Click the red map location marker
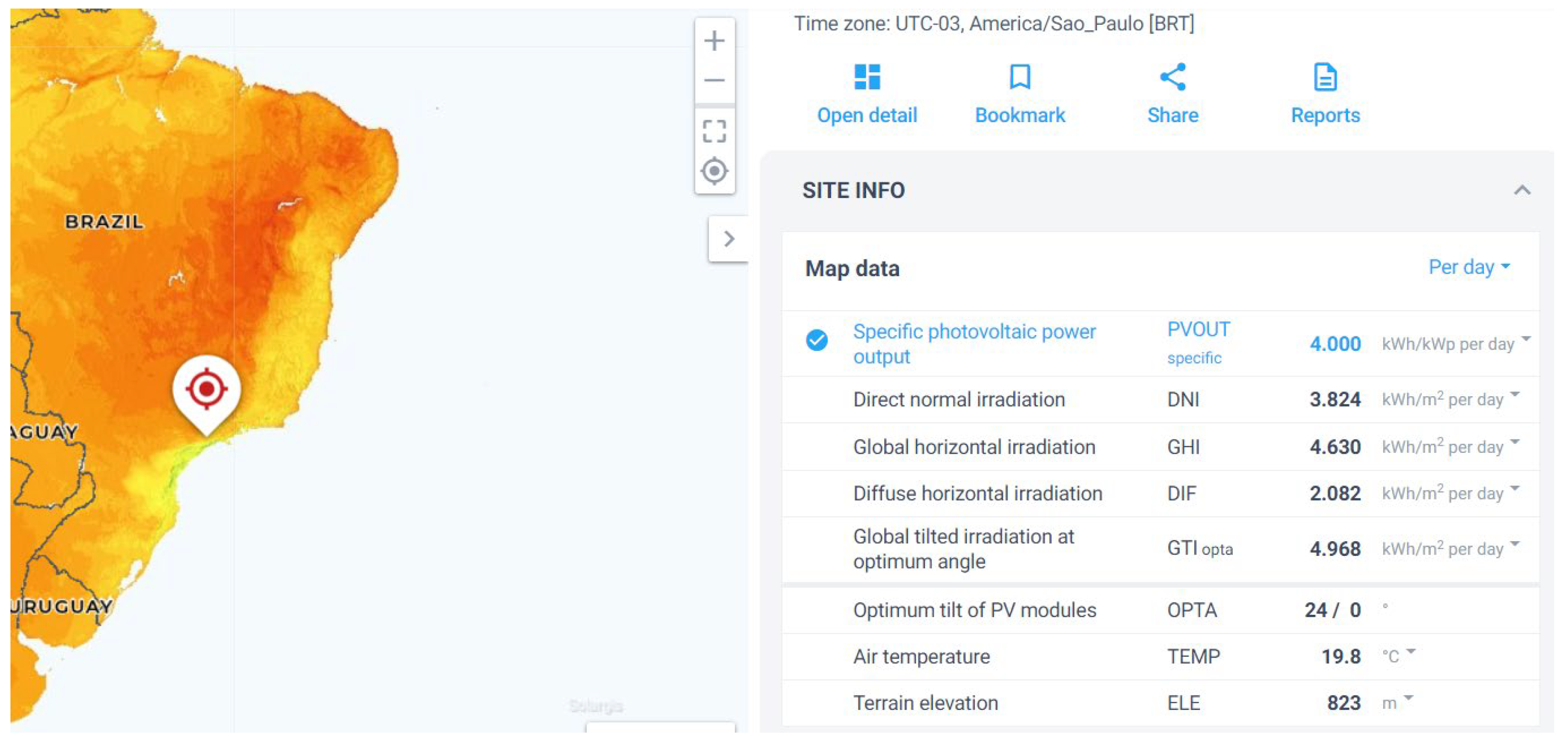1568x745 pixels. pyautogui.click(x=207, y=389)
